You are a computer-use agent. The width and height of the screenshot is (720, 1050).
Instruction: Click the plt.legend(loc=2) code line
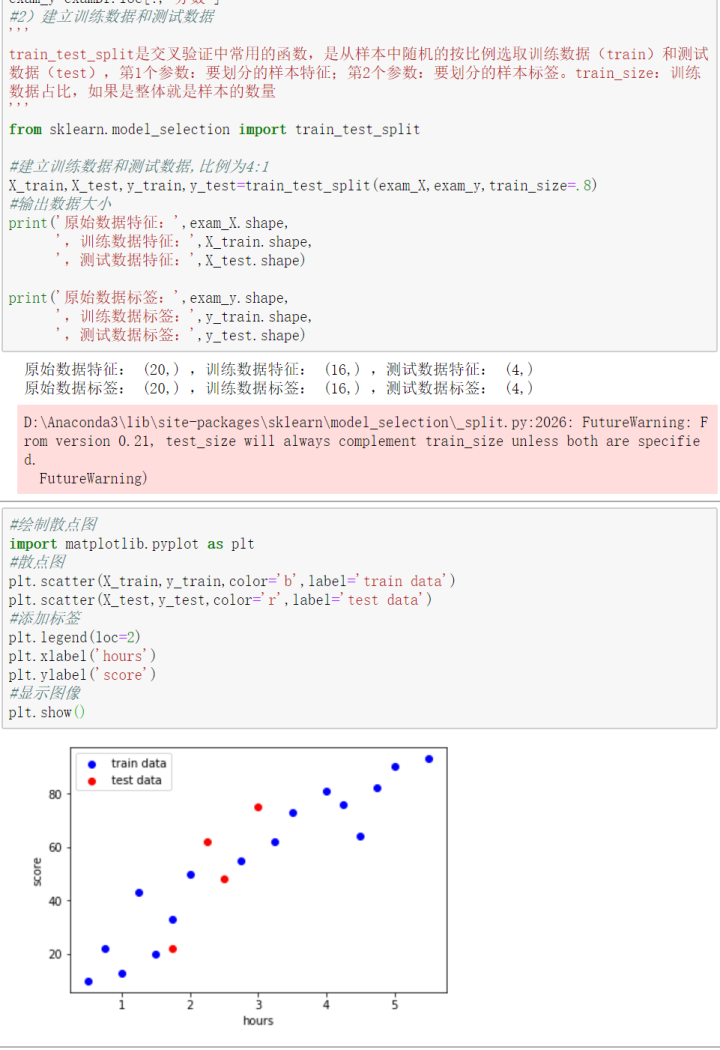tap(74, 637)
